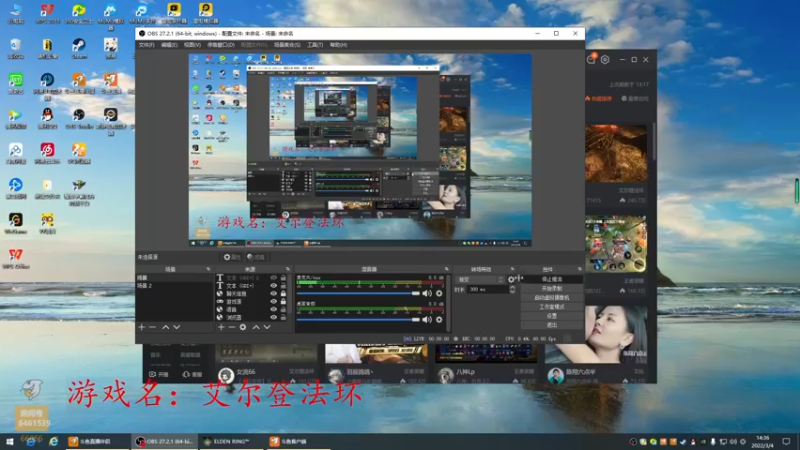Hide the 语音 source

point(273,309)
